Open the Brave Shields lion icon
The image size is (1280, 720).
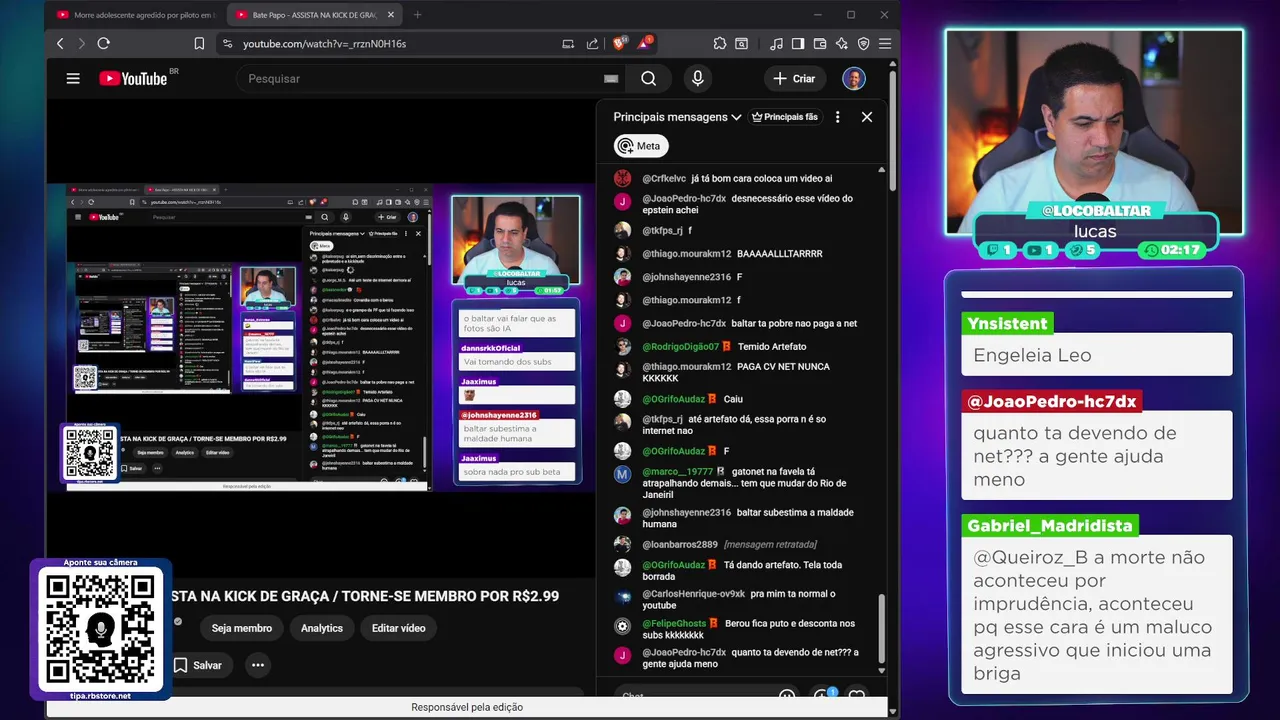pos(620,43)
